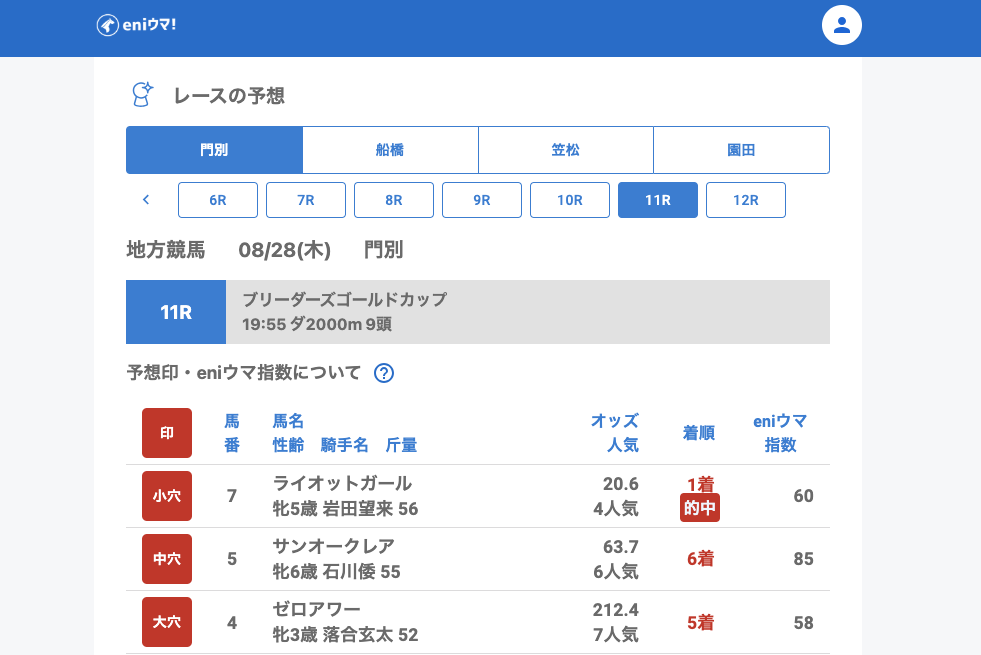Click the red 印 header badge

(167, 433)
